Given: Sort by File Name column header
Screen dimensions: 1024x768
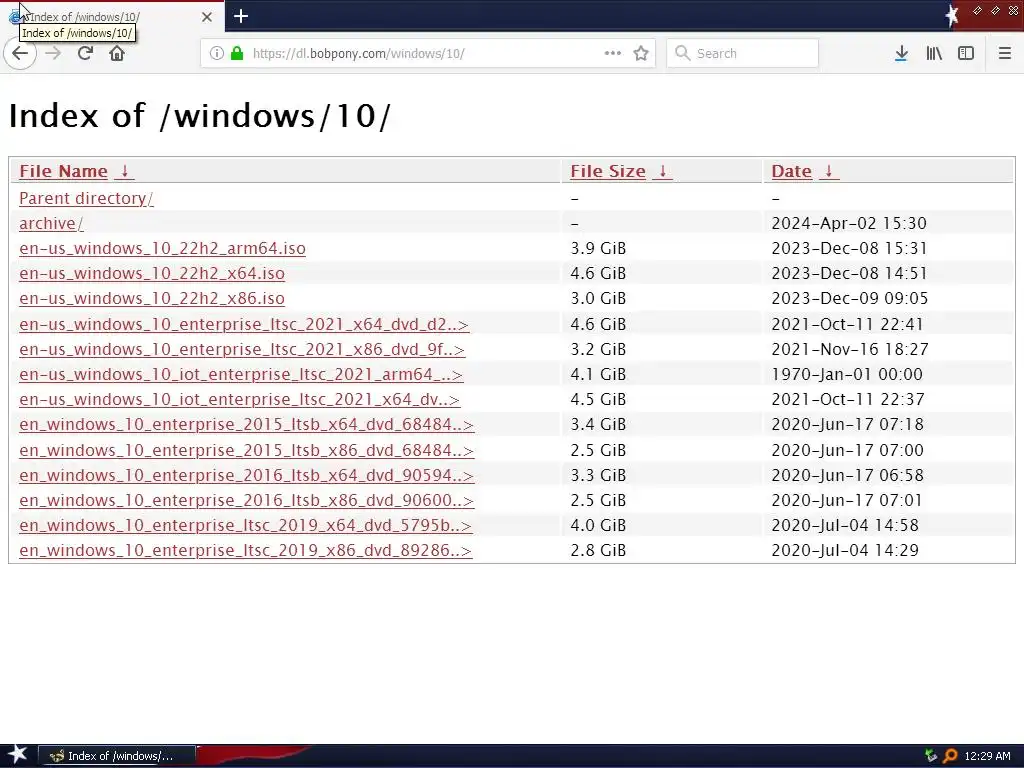Looking at the screenshot, I should click(x=63, y=171).
